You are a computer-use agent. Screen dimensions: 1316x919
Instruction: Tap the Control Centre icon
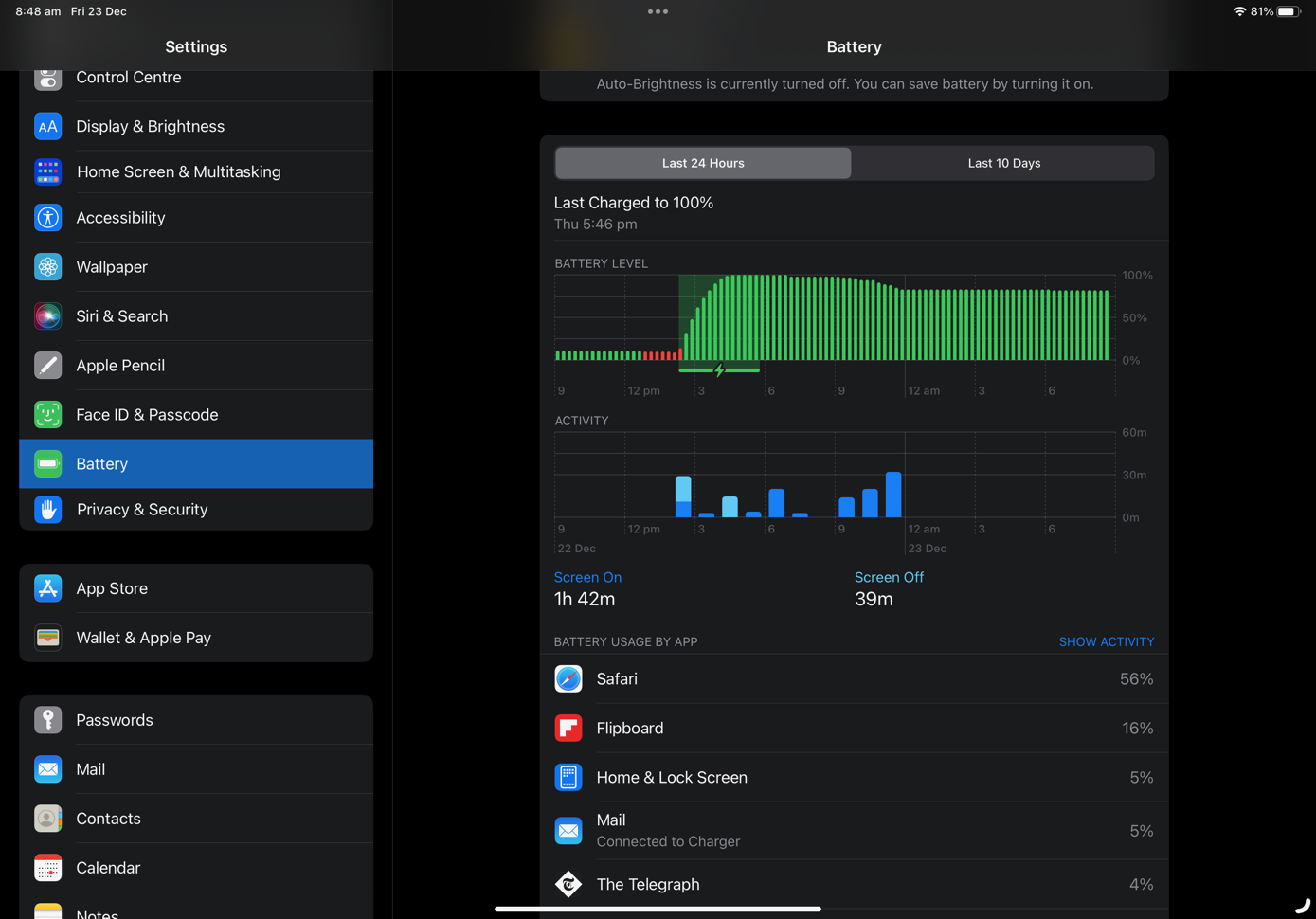[x=48, y=80]
